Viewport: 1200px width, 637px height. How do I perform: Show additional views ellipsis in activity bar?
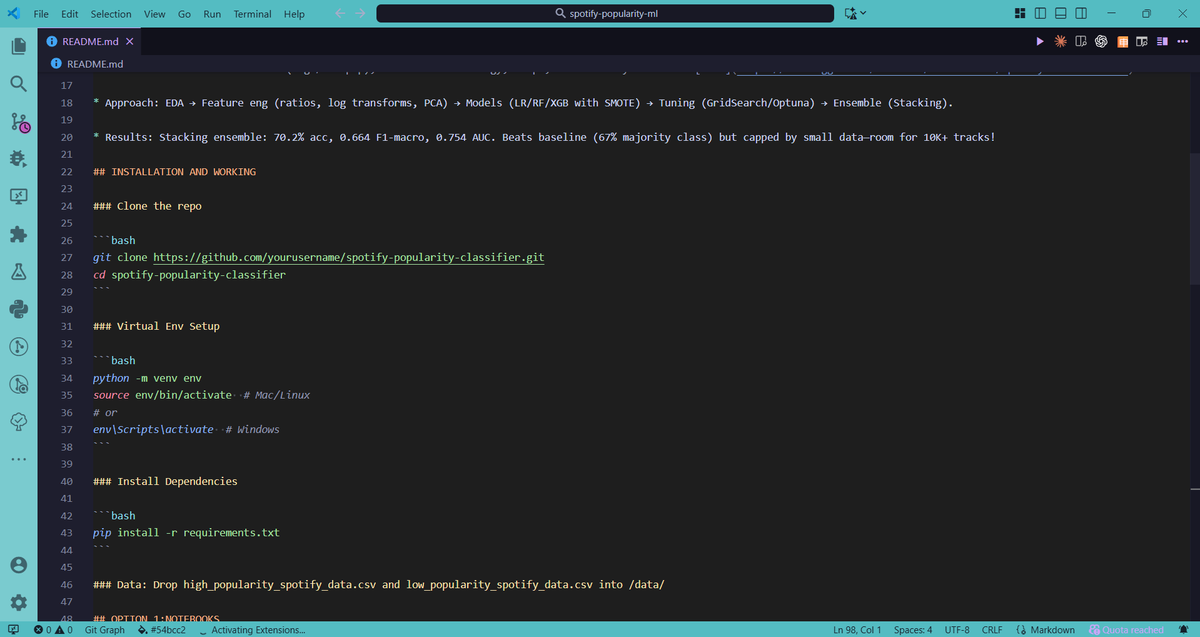[x=18, y=459]
